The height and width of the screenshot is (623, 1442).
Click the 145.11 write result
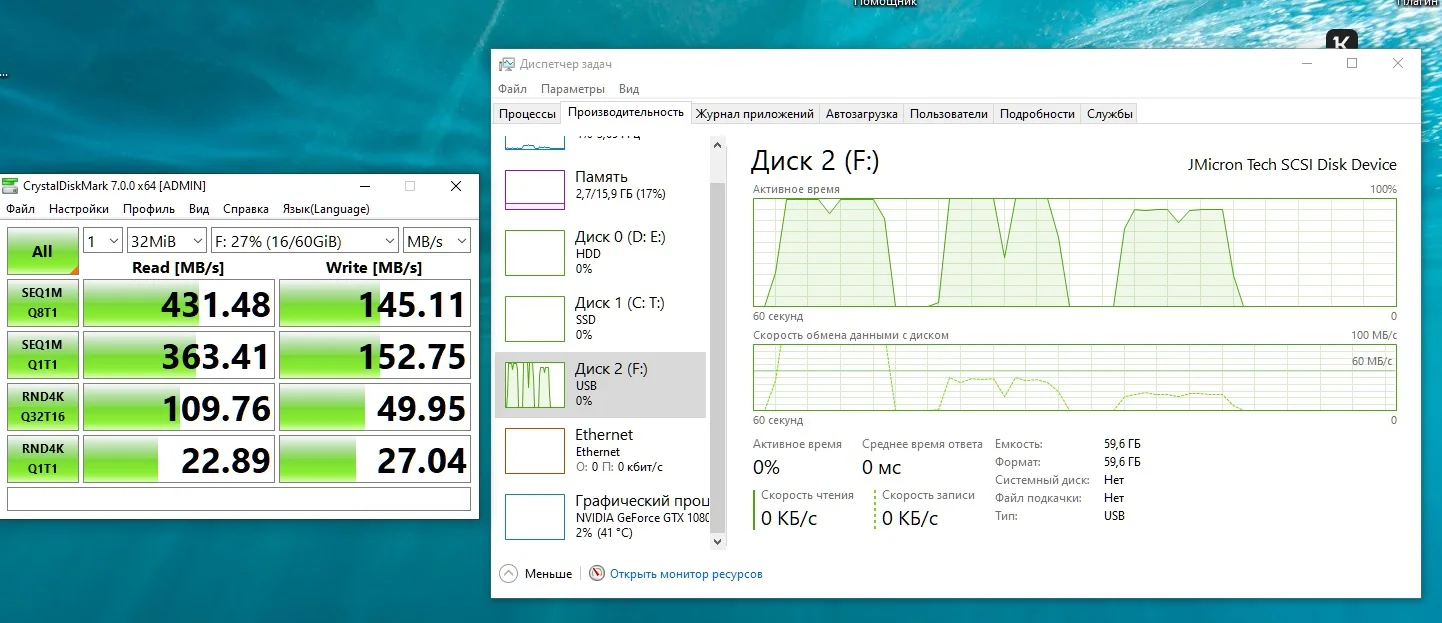374,304
